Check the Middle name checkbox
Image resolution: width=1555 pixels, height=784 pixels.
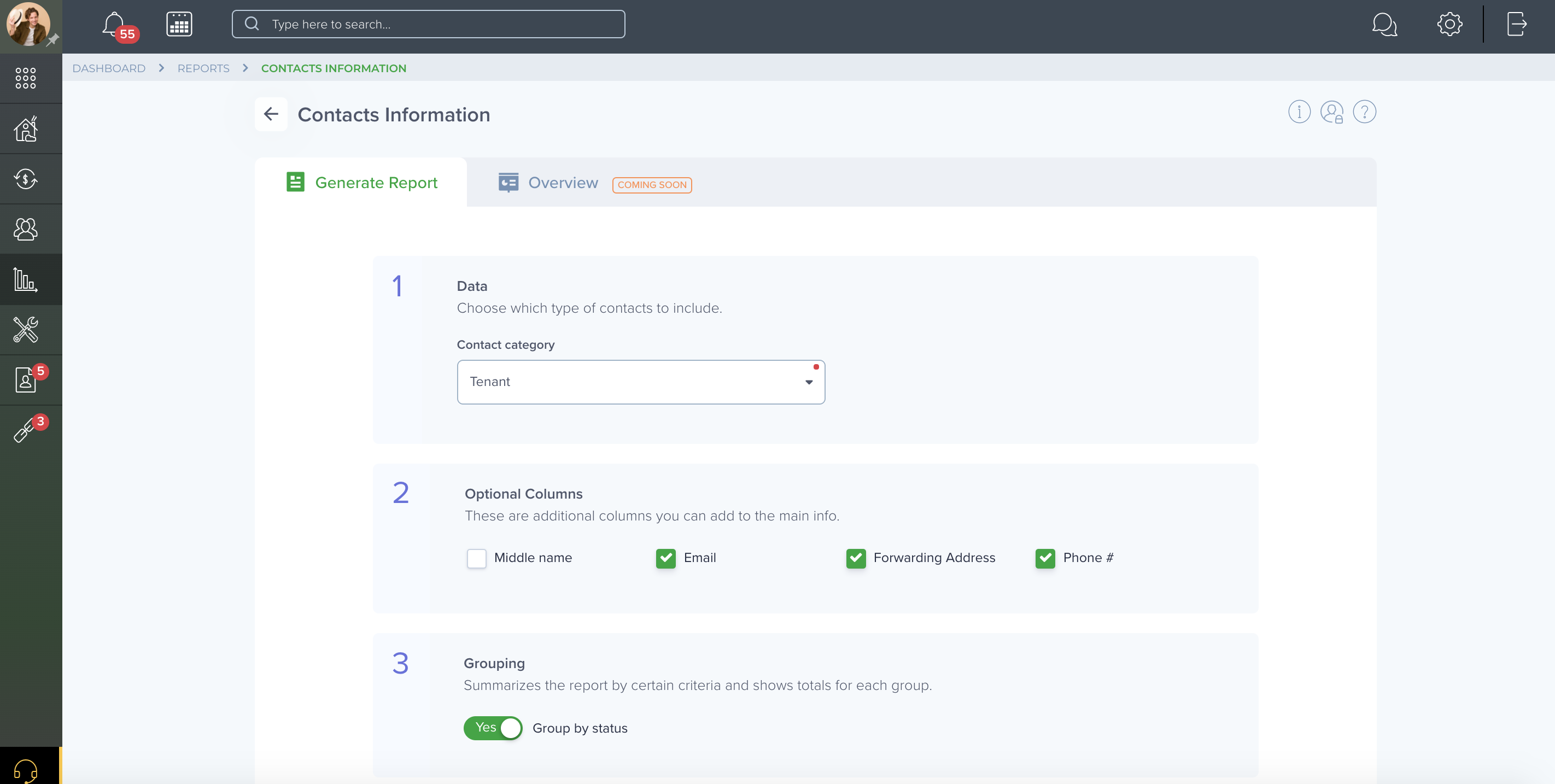click(x=476, y=558)
